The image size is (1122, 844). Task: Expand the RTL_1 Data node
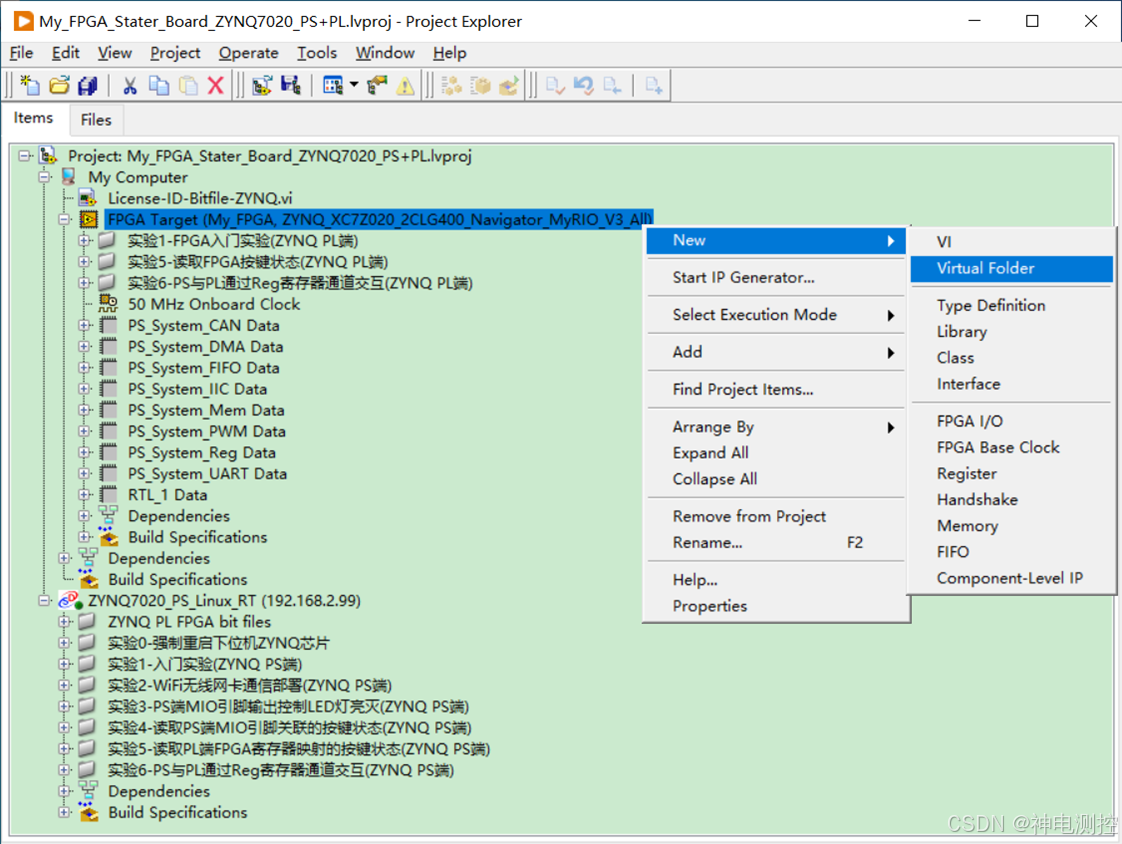[x=84, y=495]
